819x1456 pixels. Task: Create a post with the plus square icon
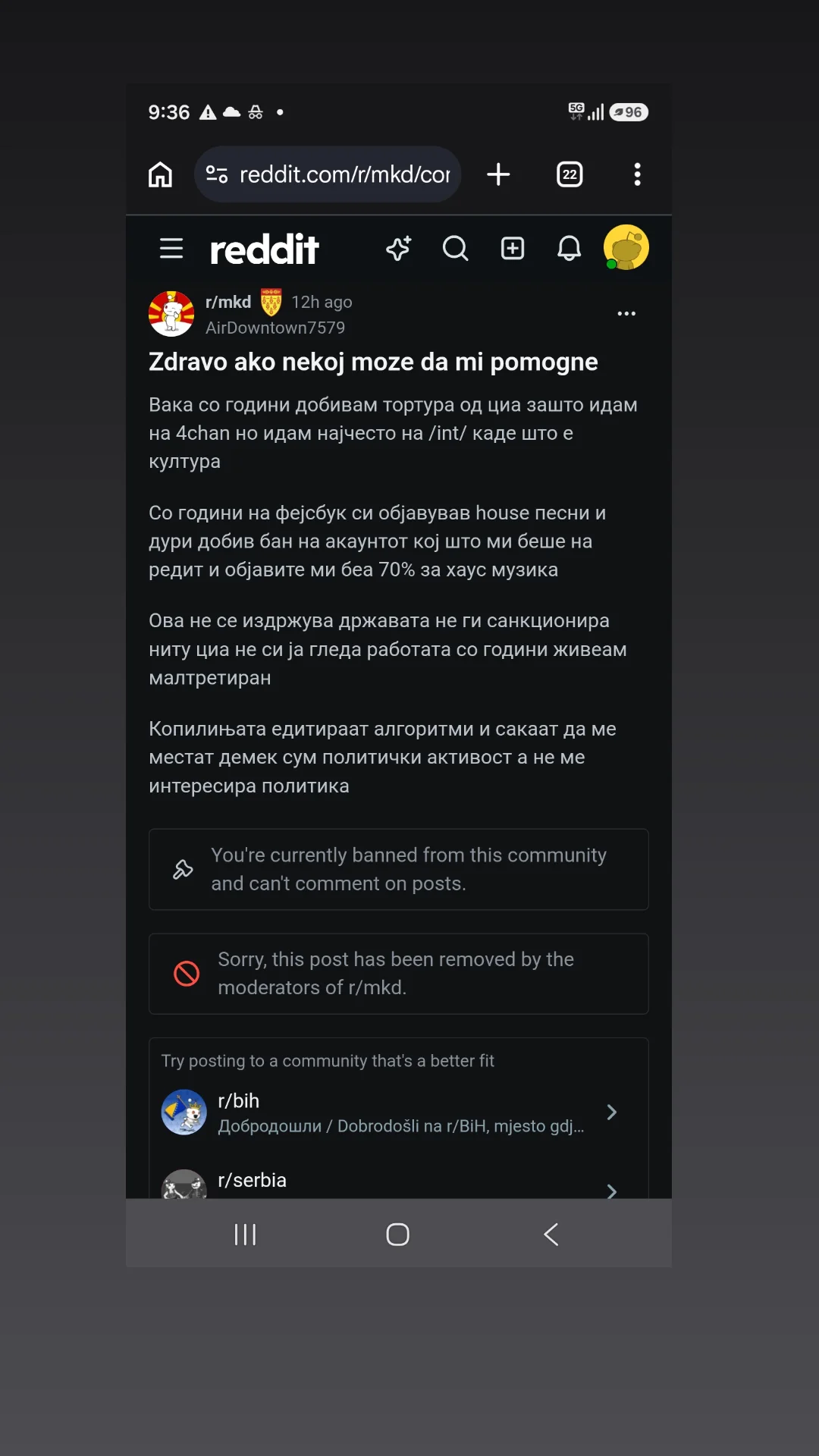(x=513, y=248)
